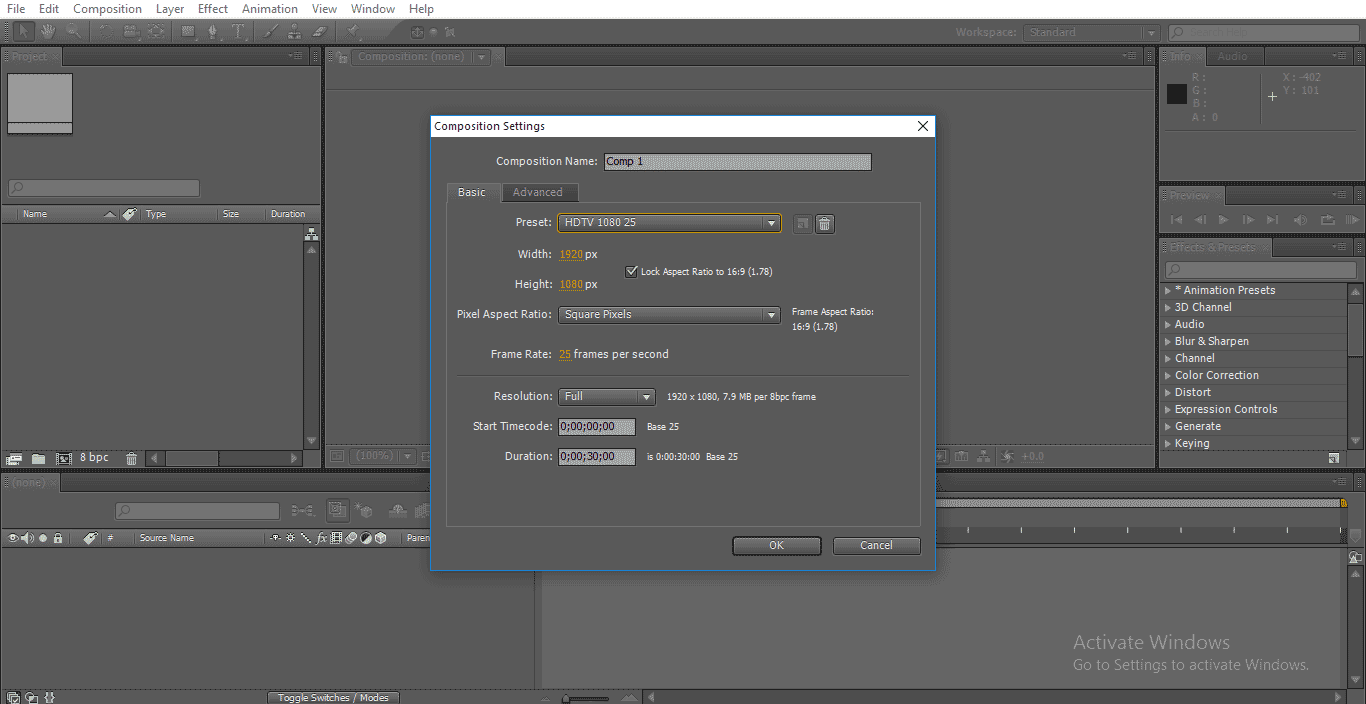Choose the Clone Stamp tool
Image resolution: width=1366 pixels, height=704 pixels.
click(295, 32)
